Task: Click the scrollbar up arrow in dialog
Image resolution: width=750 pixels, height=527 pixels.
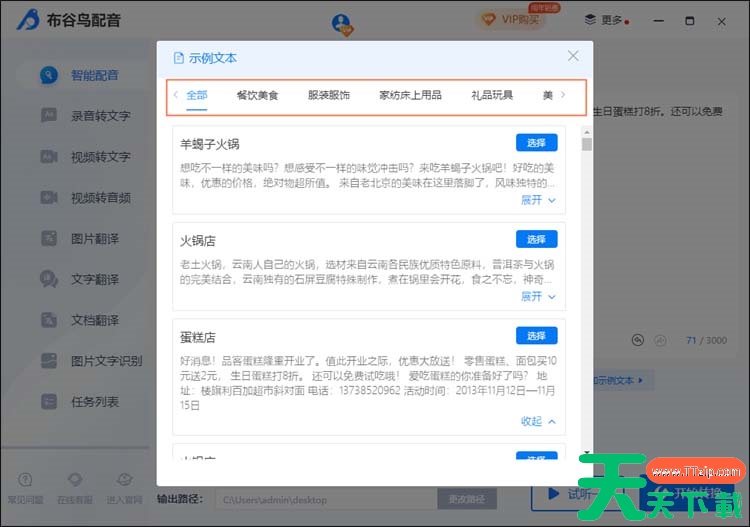Action: point(587,132)
